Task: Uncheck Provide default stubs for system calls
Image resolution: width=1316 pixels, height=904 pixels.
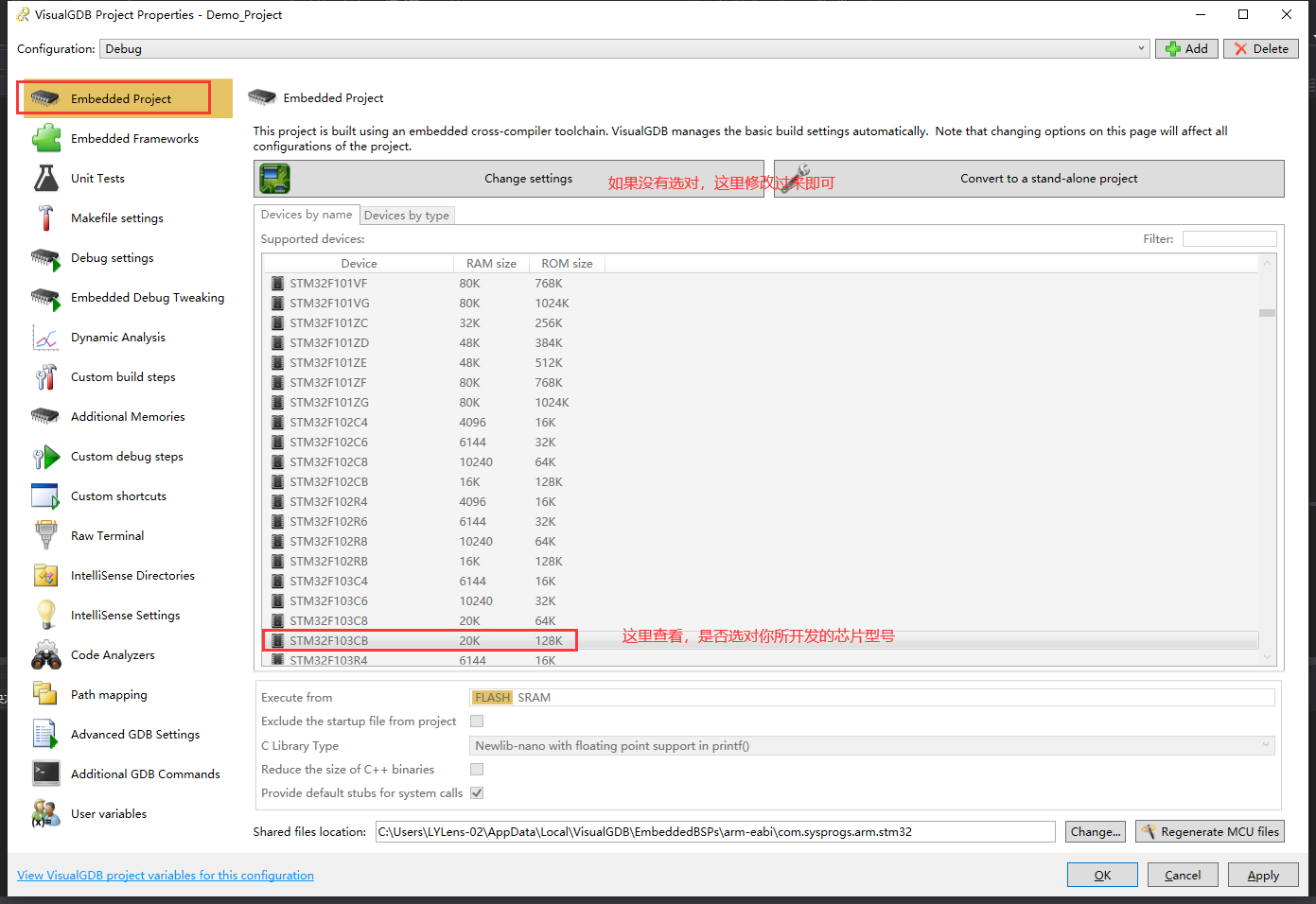Action: (477, 793)
